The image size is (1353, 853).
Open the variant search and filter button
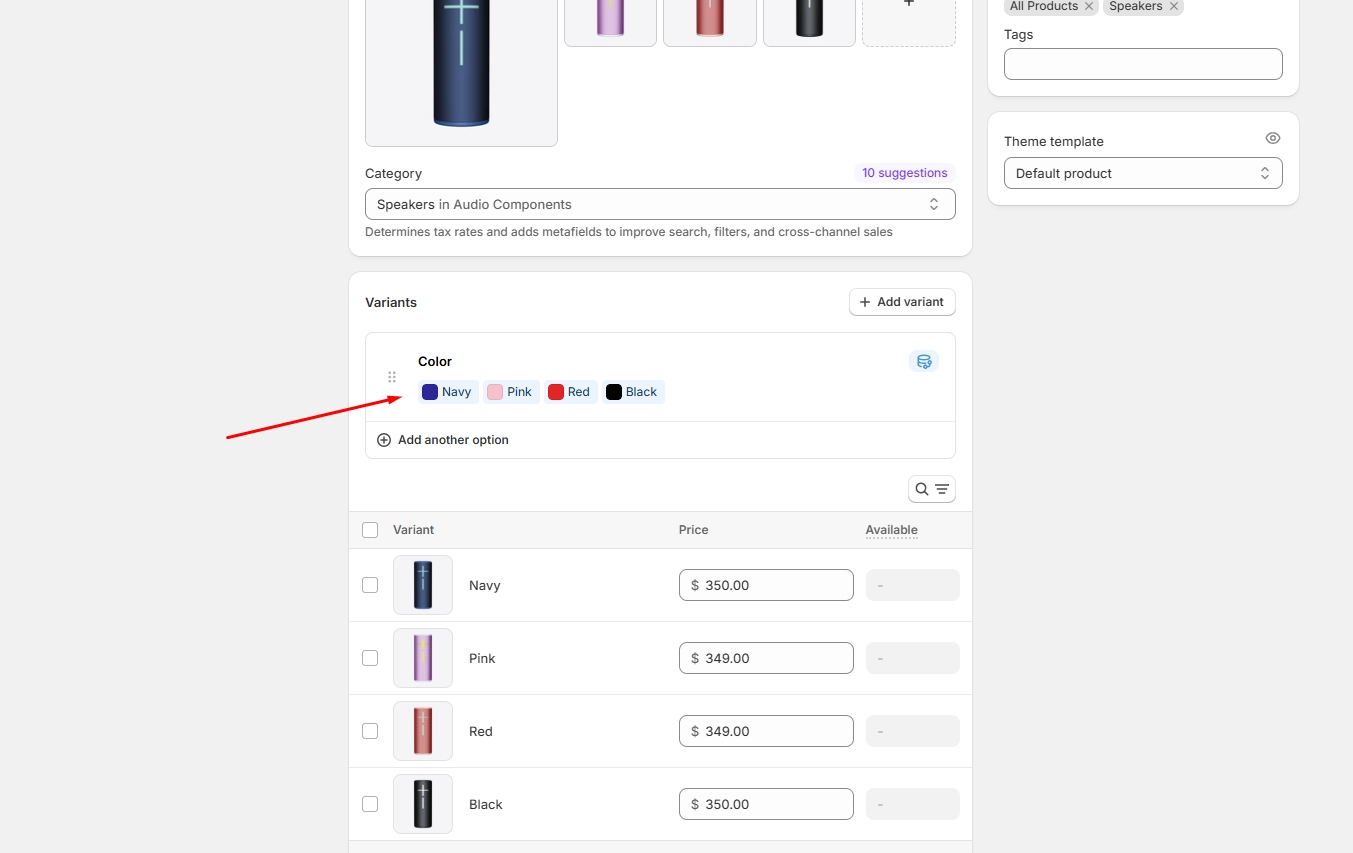931,489
